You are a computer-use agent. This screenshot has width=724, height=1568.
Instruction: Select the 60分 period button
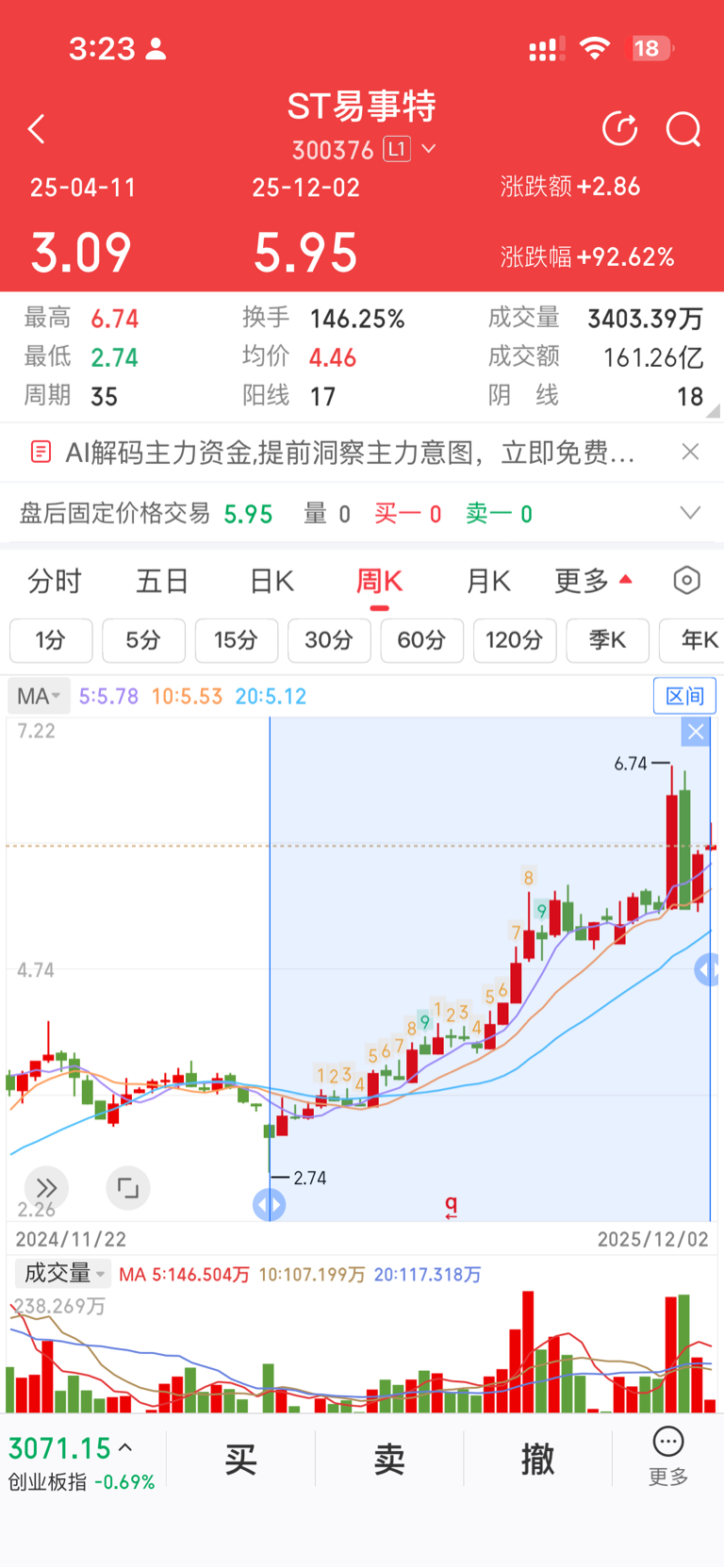[x=421, y=641]
